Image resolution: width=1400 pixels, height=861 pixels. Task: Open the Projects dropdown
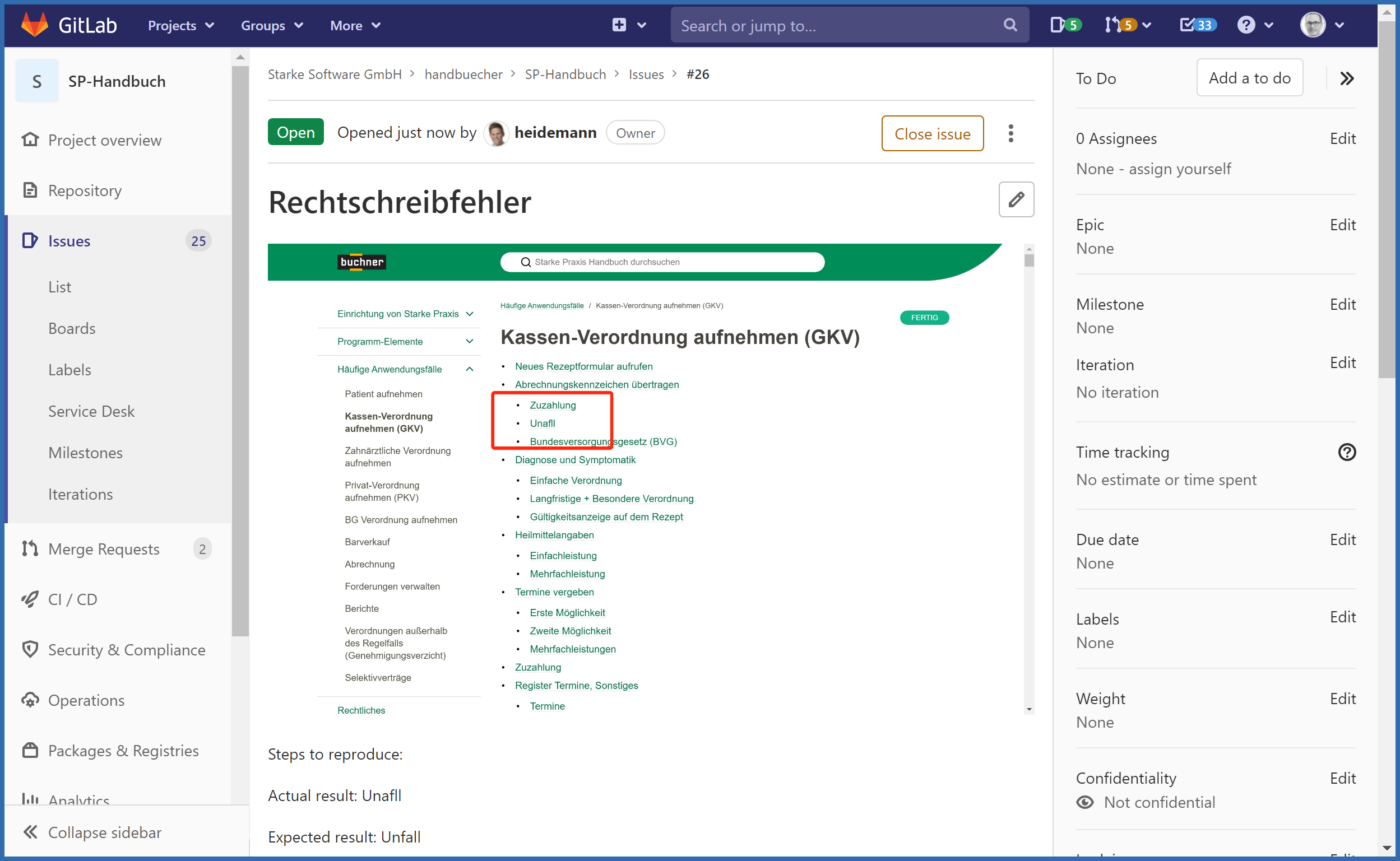[180, 25]
